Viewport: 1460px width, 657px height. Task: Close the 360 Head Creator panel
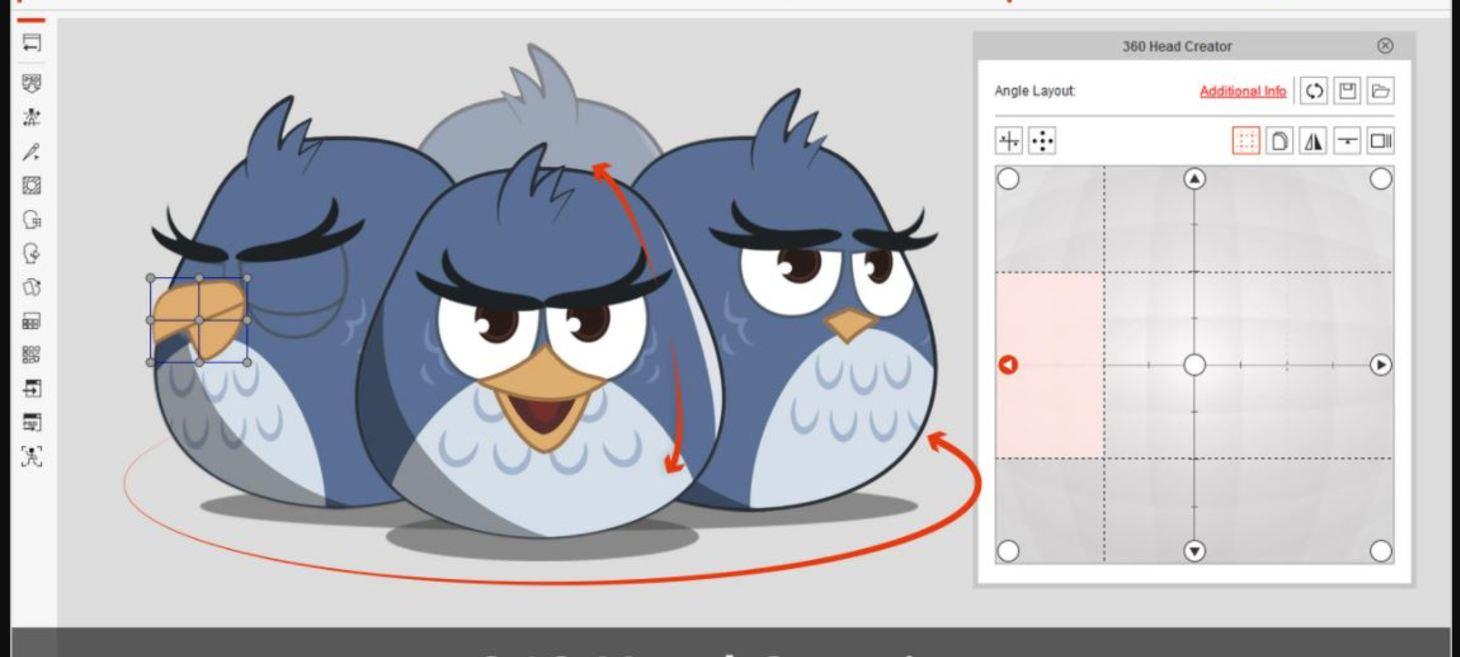pyautogui.click(x=1385, y=45)
